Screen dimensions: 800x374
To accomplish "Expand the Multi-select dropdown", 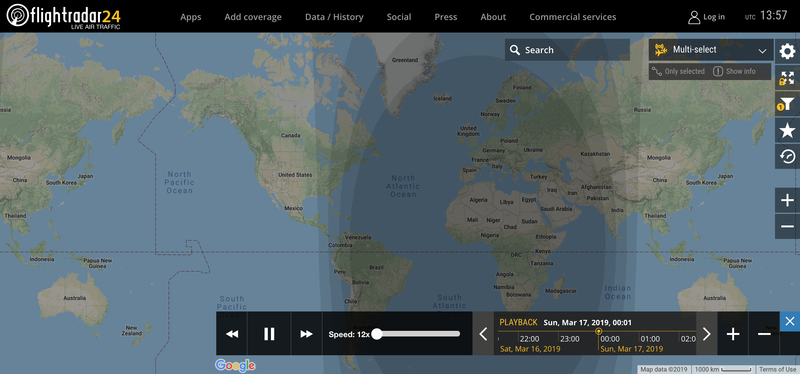I will coord(762,51).
